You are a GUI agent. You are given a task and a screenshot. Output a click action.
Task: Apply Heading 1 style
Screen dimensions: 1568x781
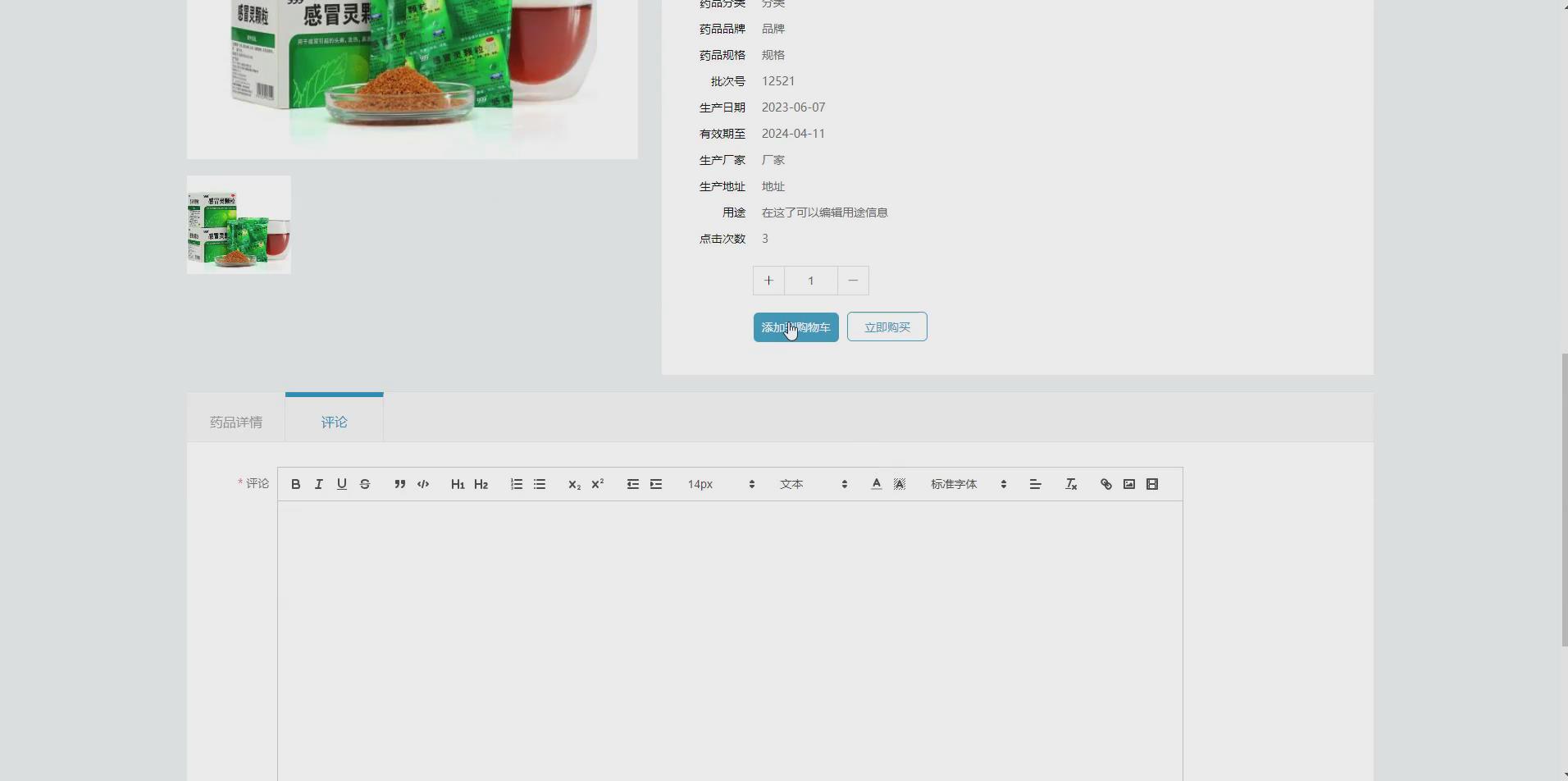pyautogui.click(x=457, y=484)
